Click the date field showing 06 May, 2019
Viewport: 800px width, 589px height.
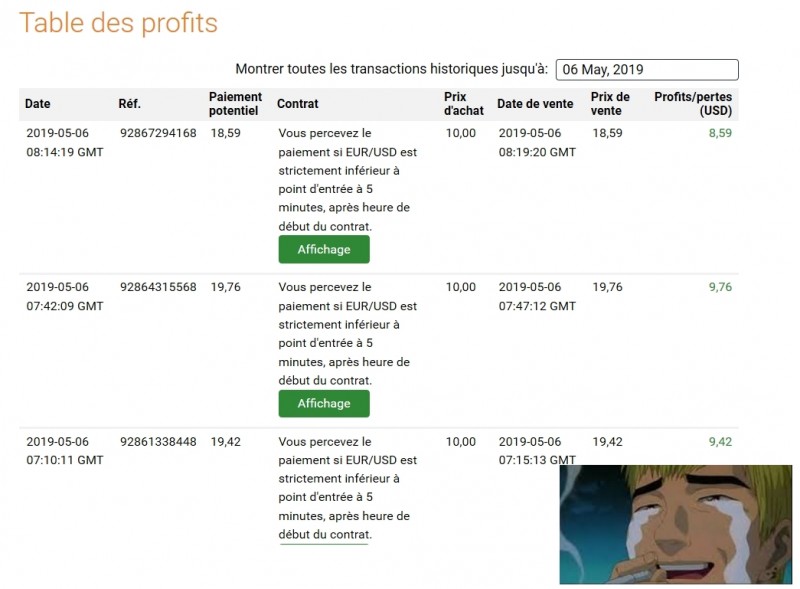click(x=646, y=69)
